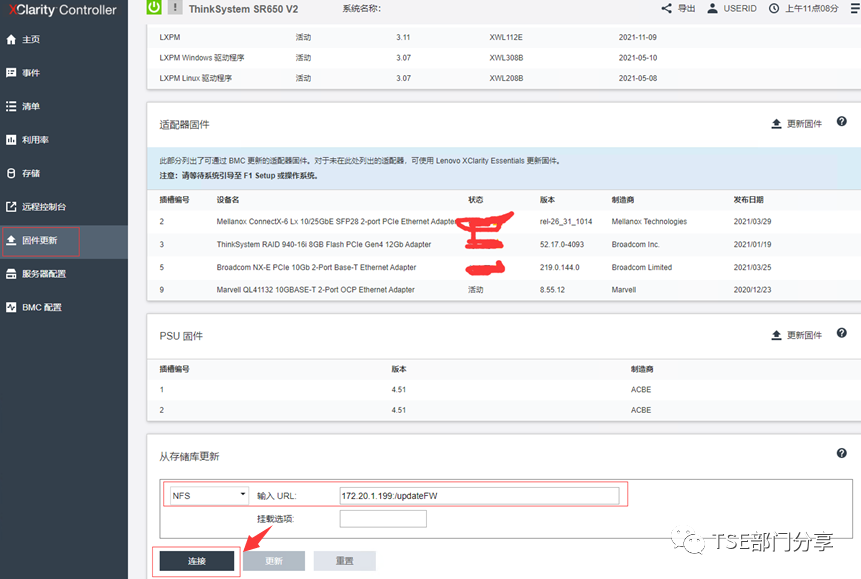Open the 存储 storage page

(x=31, y=174)
